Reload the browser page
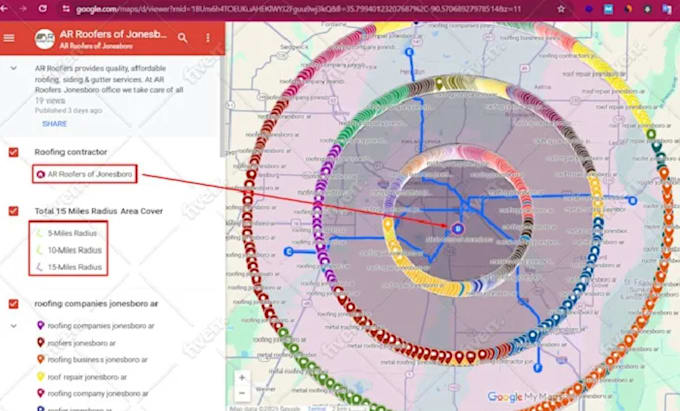Screen dimensions: 680x411 click(x=42, y=8)
